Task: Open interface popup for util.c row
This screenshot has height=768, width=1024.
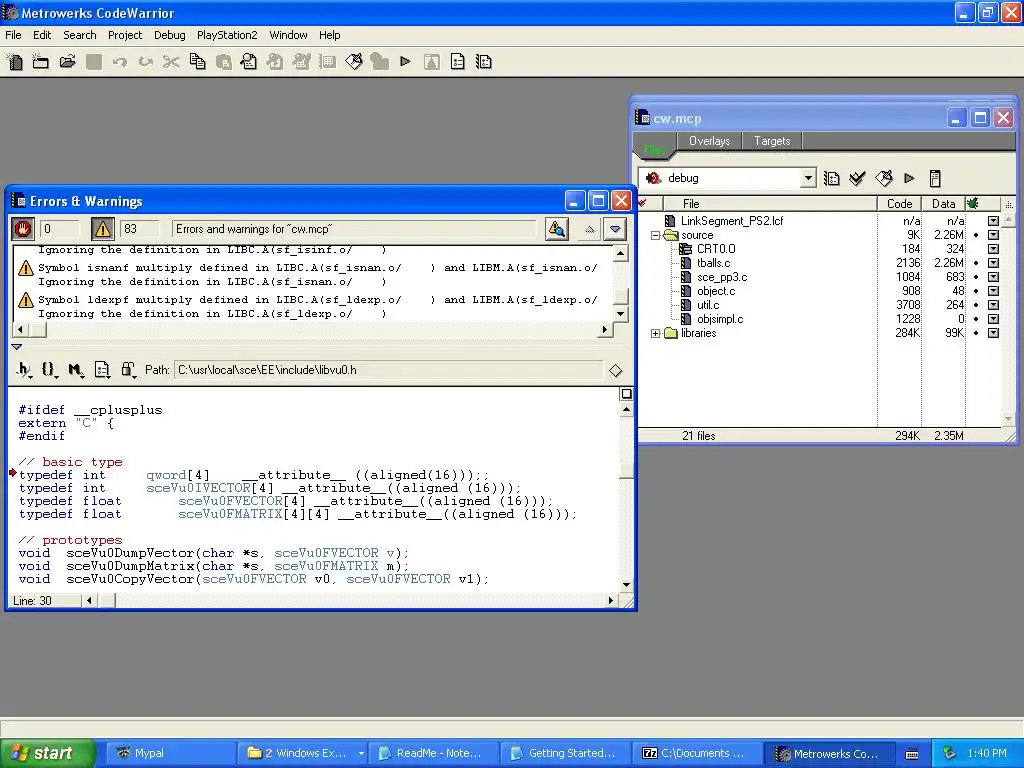Action: 993,305
